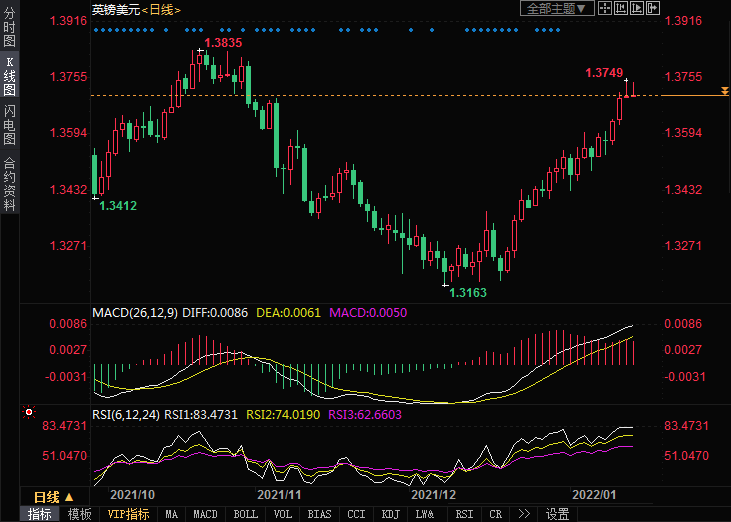
Task: Apply the KDJ indicator
Action: pyautogui.click(x=388, y=514)
